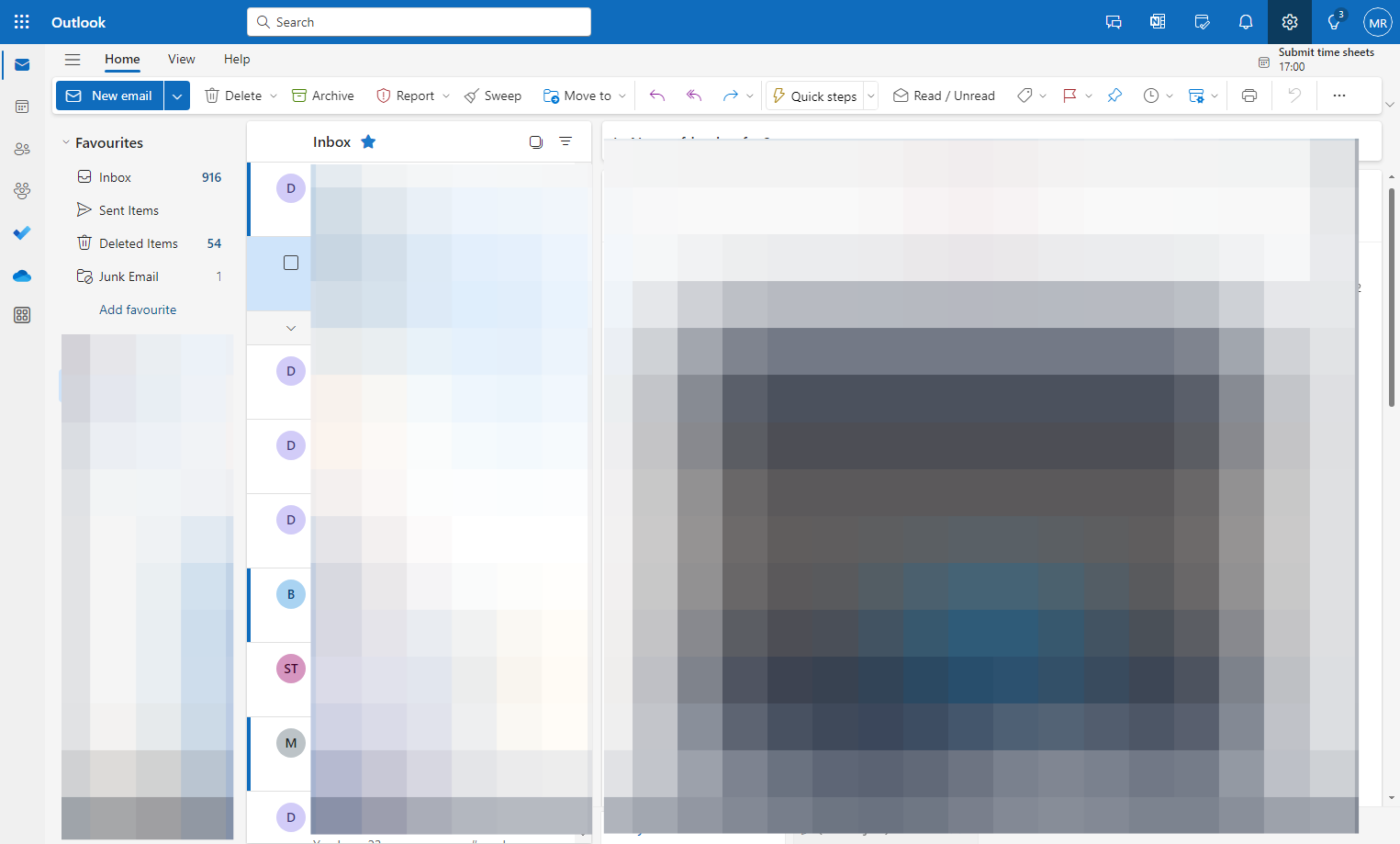Open the app launcher waffle icon
The image size is (1400, 844).
tap(22, 22)
